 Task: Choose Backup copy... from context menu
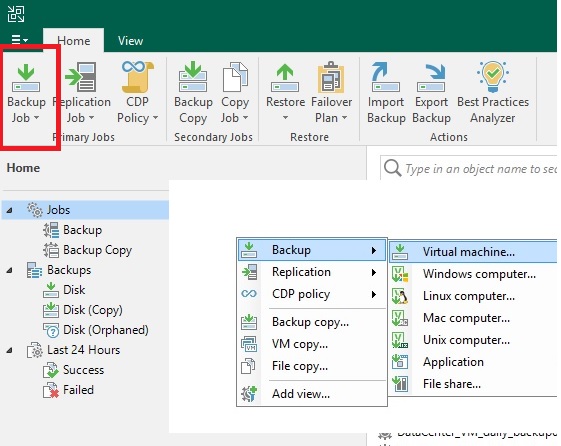pyautogui.click(x=312, y=322)
